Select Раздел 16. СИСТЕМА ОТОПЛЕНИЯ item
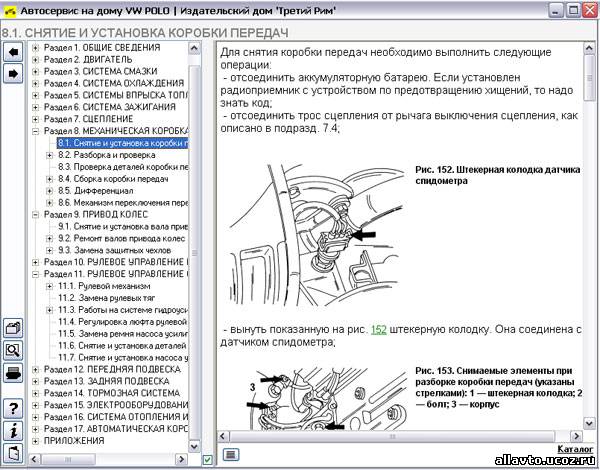Viewport: 600px width, 470px height. pyautogui.click(x=116, y=417)
